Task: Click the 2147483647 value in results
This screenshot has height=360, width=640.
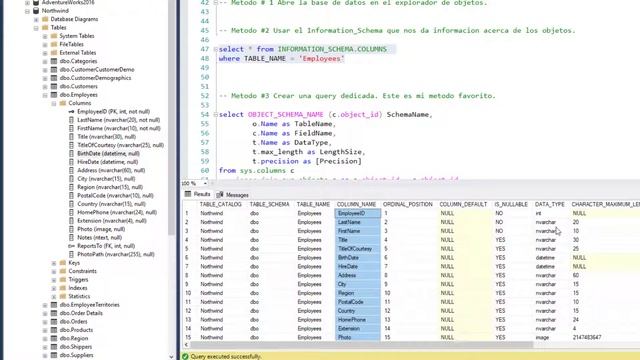Action: pyautogui.click(x=587, y=338)
